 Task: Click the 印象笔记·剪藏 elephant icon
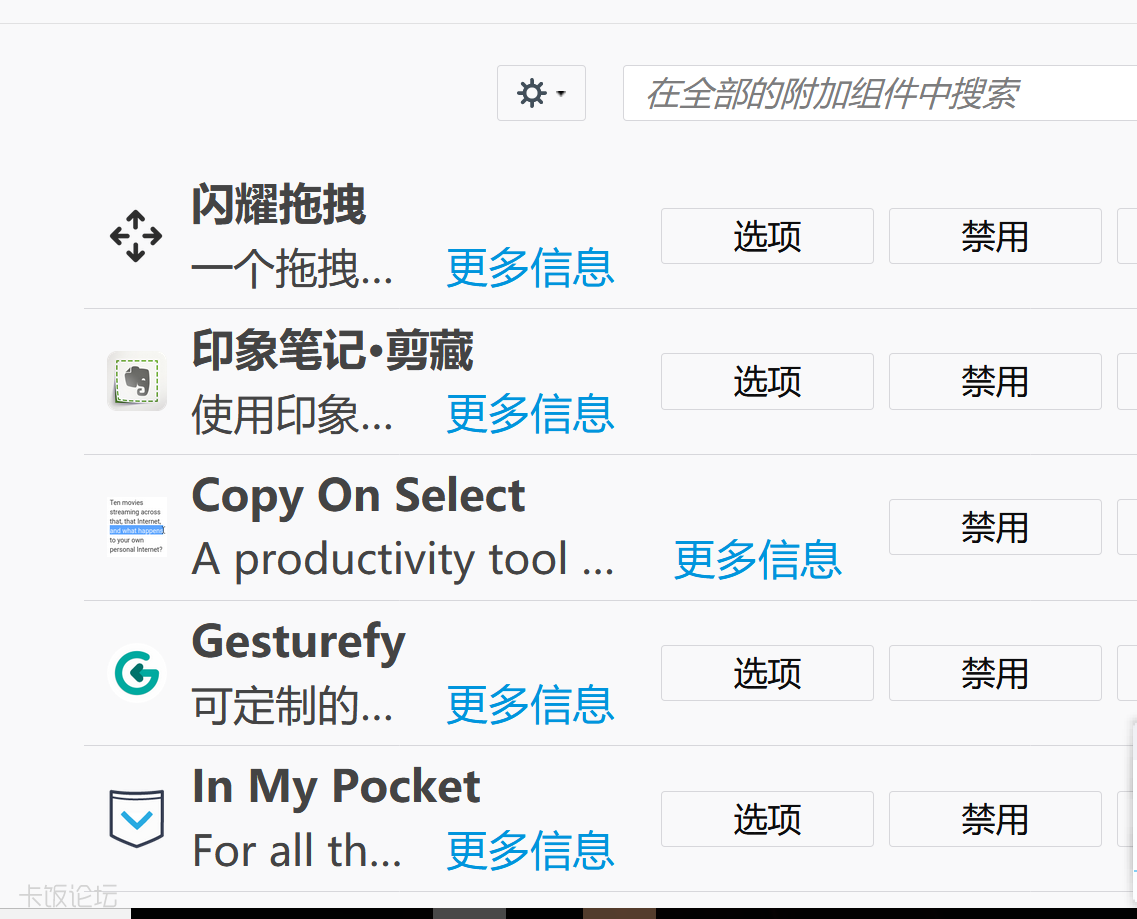coord(137,381)
